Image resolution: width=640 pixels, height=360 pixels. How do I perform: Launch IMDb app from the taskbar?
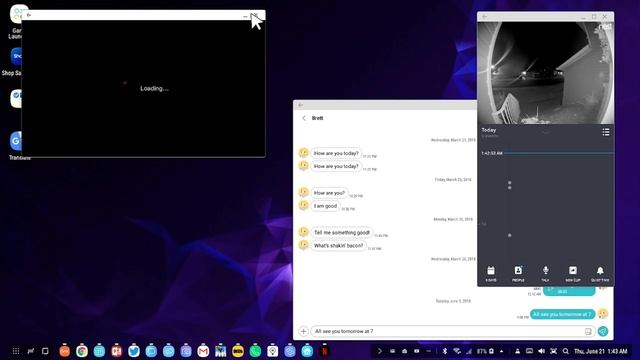238,351
